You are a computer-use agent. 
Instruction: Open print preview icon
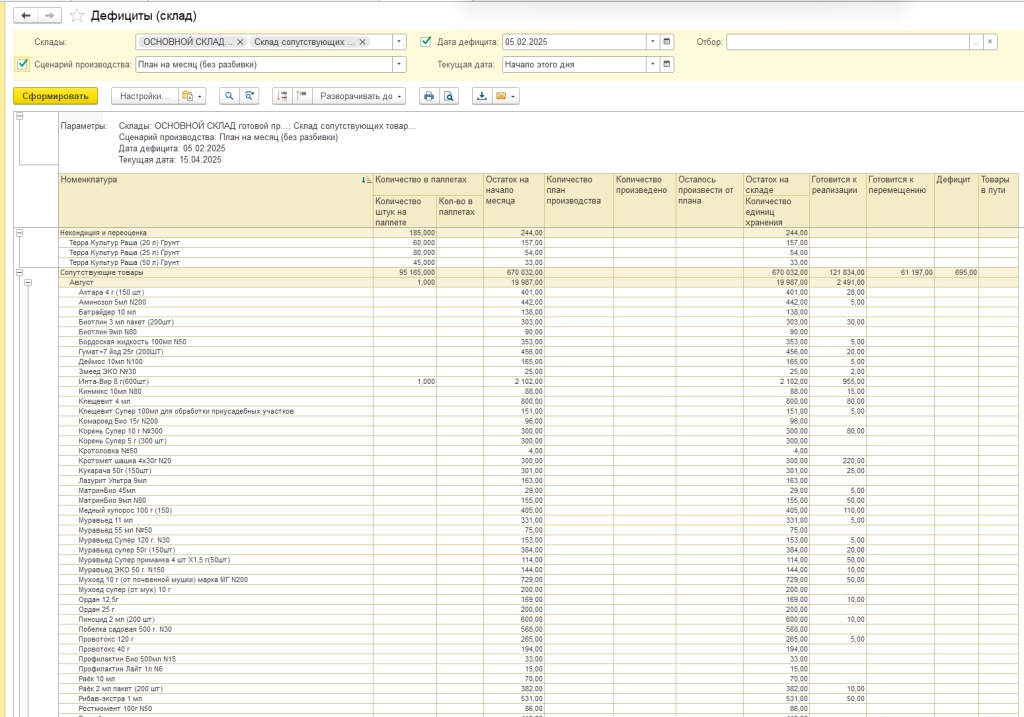[449, 96]
